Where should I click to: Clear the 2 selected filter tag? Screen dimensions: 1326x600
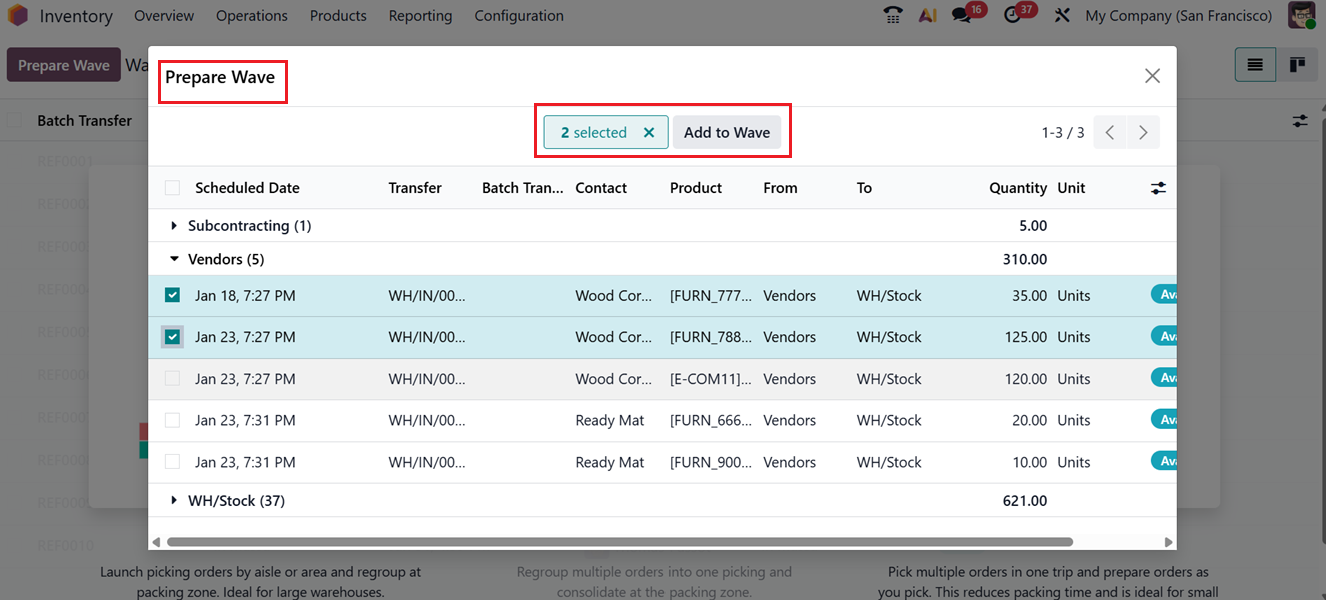pyautogui.click(x=649, y=131)
